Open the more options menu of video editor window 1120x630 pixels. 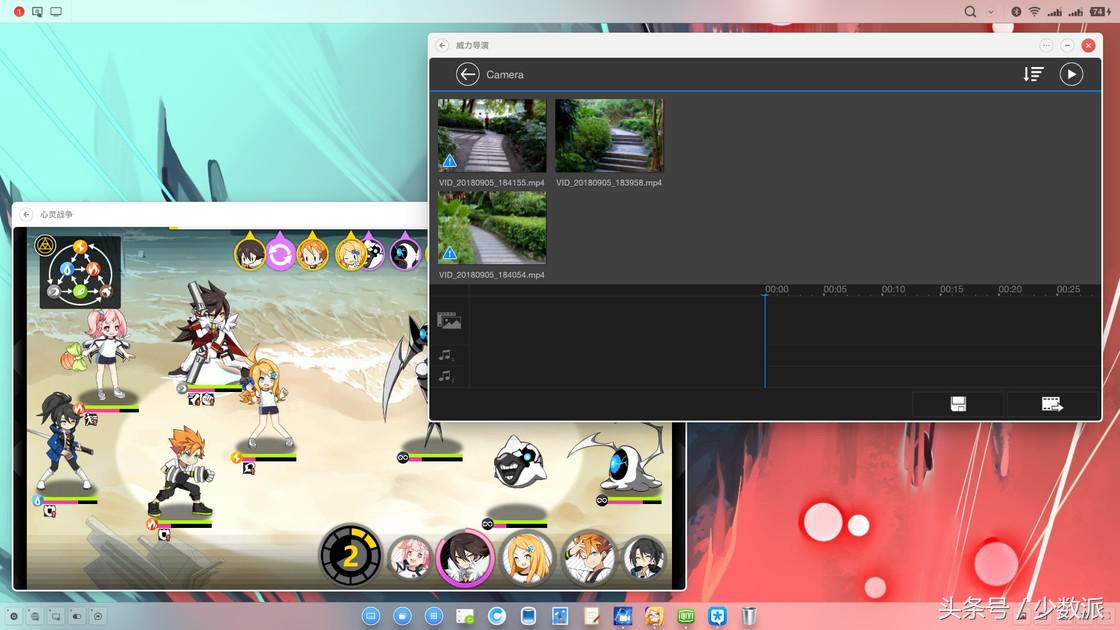1046,45
